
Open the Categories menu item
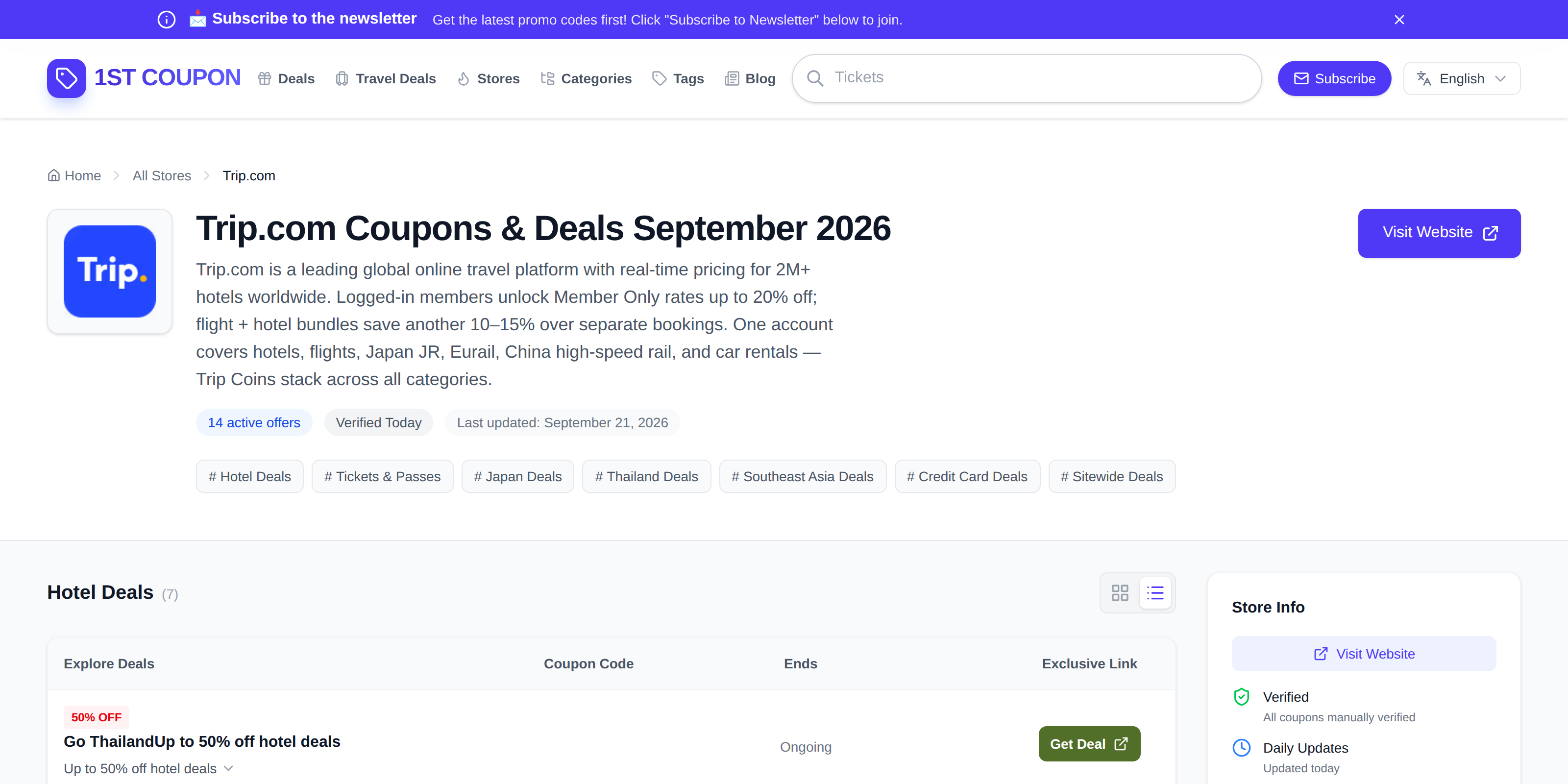[586, 78]
